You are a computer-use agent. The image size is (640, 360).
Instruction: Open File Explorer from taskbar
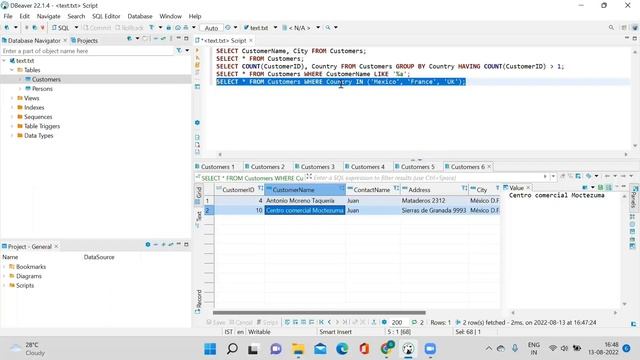298,349
